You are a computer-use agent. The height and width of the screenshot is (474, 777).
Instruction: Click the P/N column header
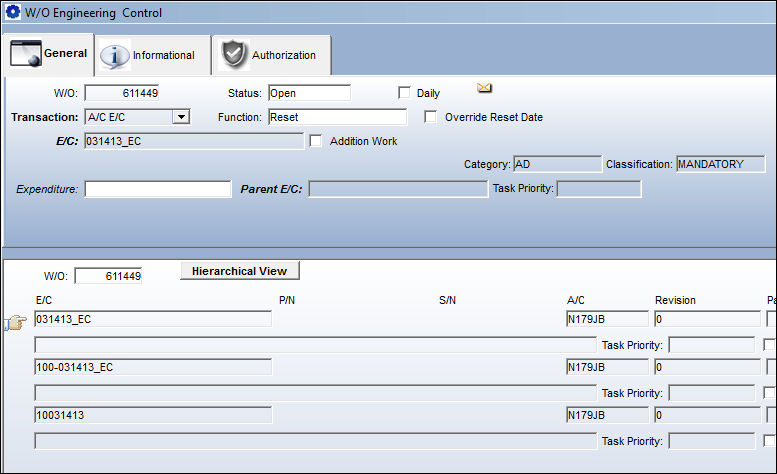[287, 300]
